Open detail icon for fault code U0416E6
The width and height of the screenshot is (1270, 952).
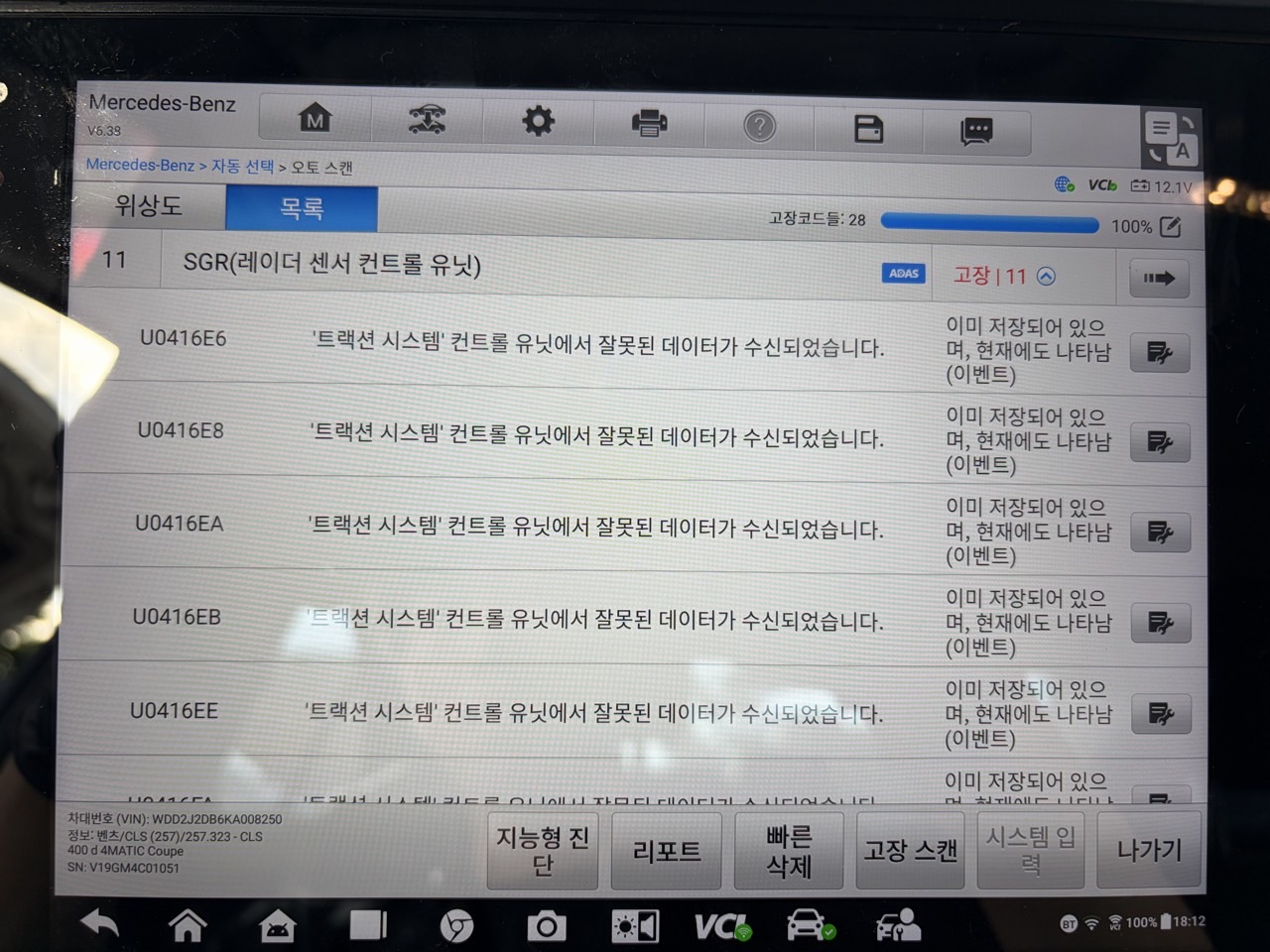pos(1160,352)
